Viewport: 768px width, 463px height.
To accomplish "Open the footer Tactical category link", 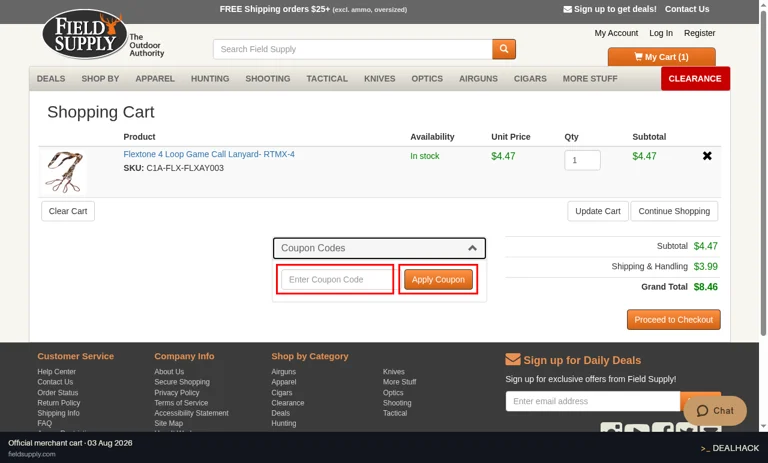I will (x=395, y=413).
